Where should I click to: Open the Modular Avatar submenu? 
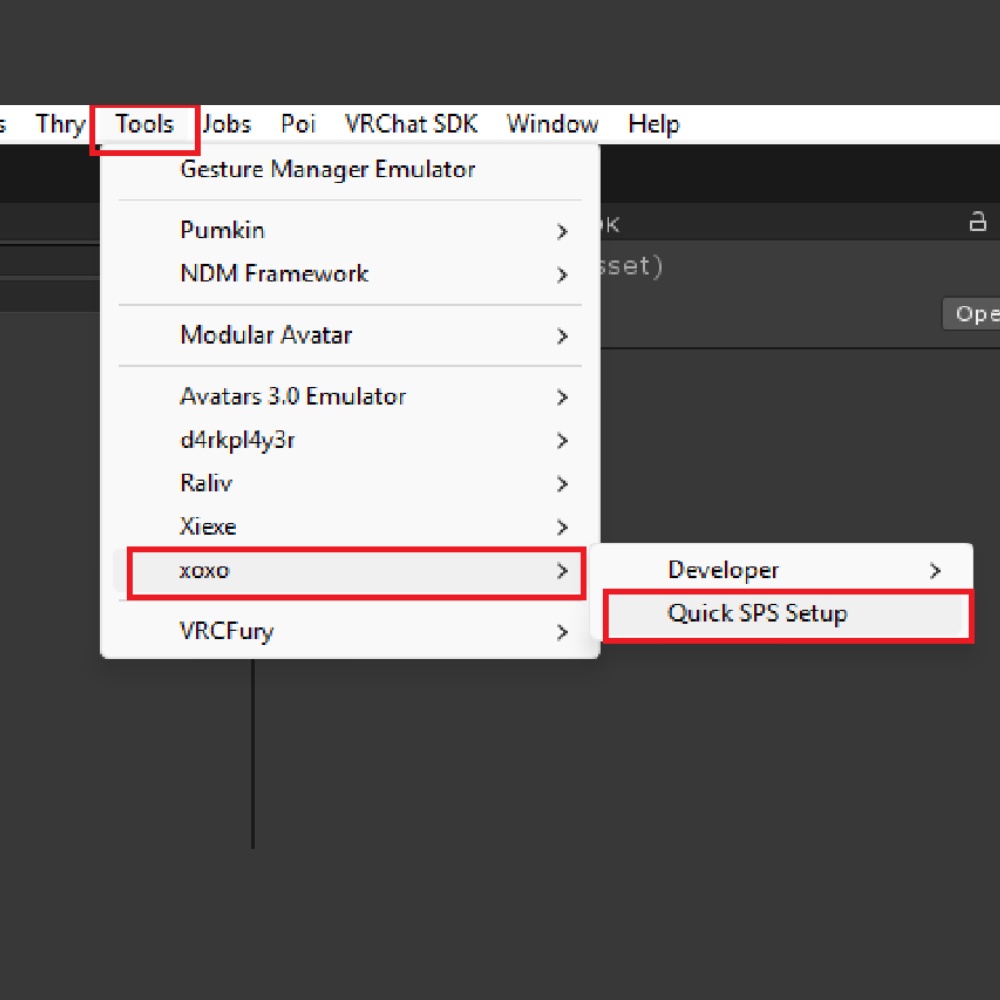[349, 335]
